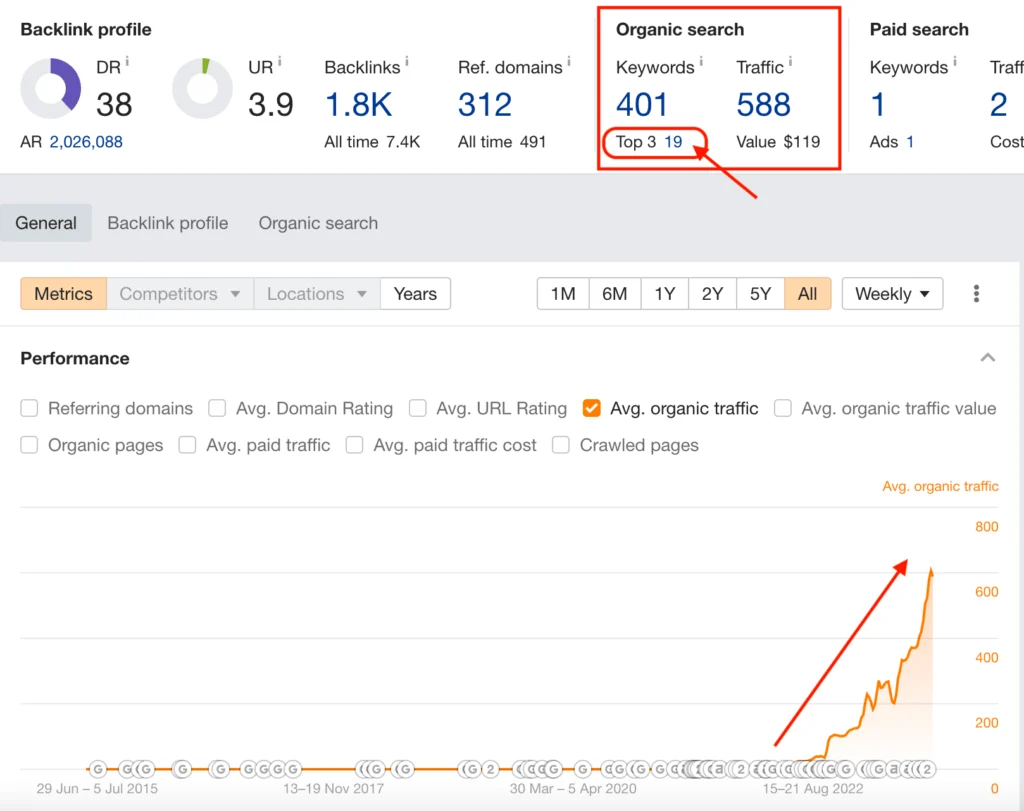This screenshot has width=1024, height=811.
Task: Uncheck the Avg. organic traffic checkbox
Action: [x=592, y=409]
